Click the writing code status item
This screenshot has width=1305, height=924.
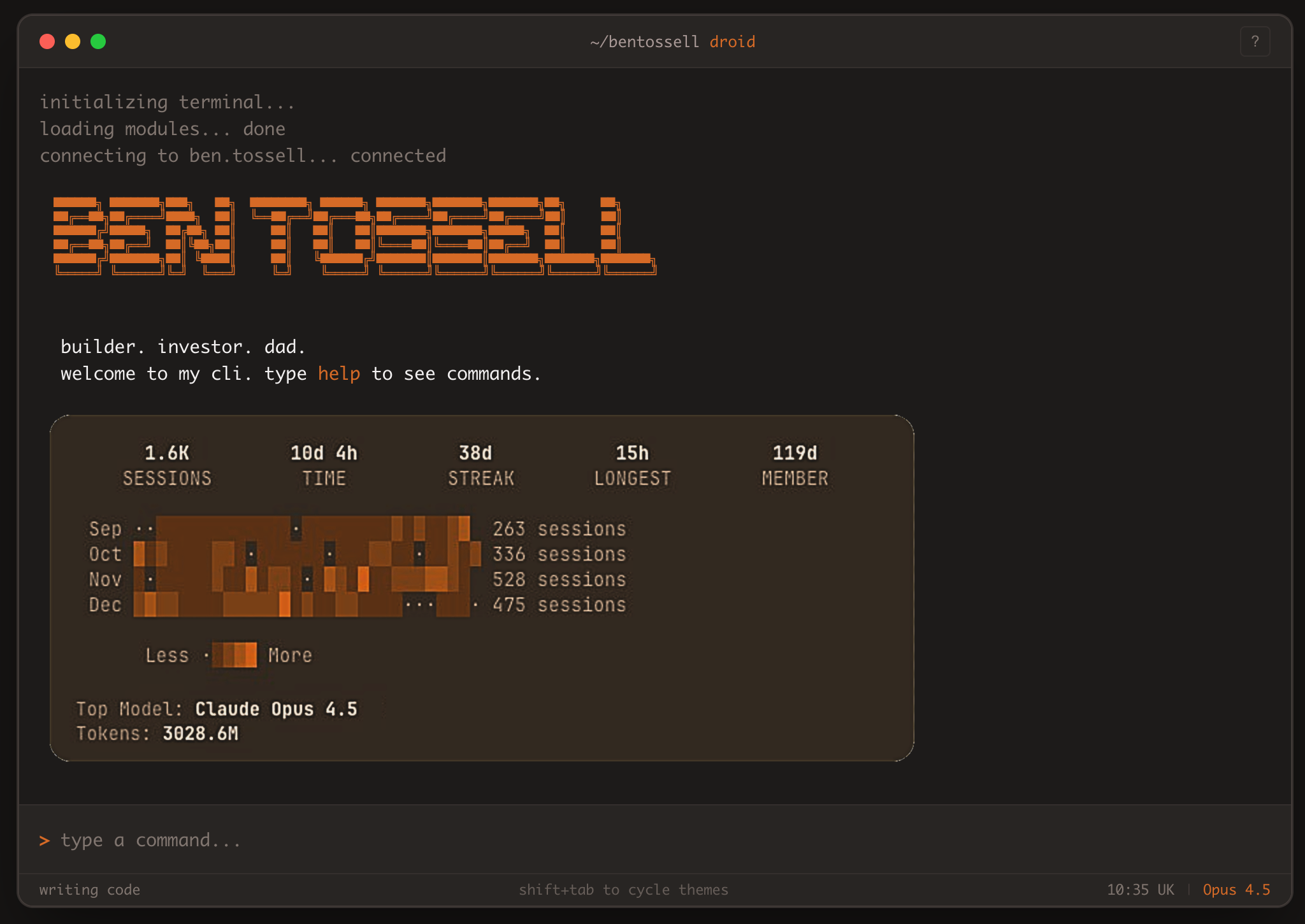tap(89, 890)
